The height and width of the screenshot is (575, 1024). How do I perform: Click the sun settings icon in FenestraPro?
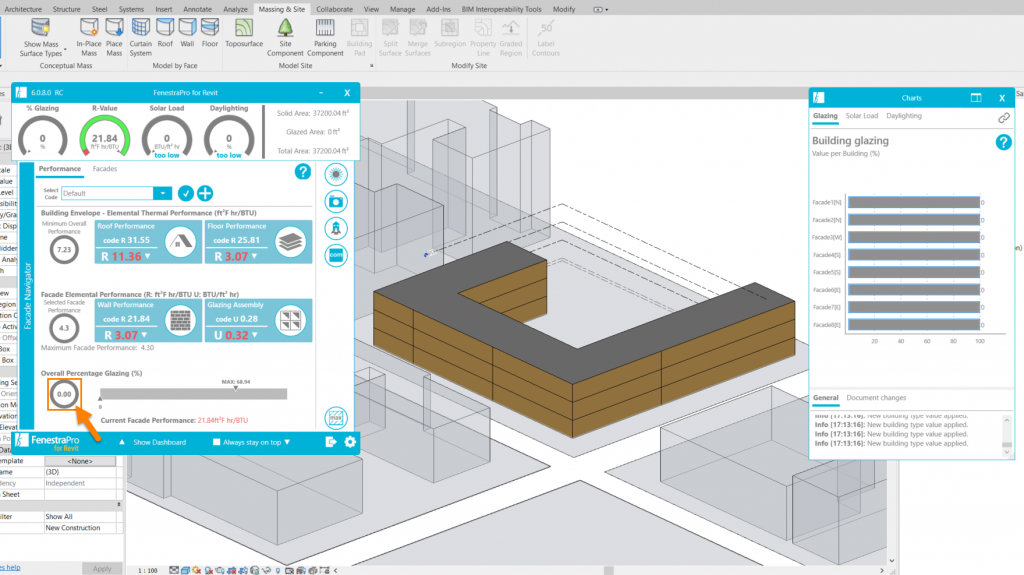point(336,174)
